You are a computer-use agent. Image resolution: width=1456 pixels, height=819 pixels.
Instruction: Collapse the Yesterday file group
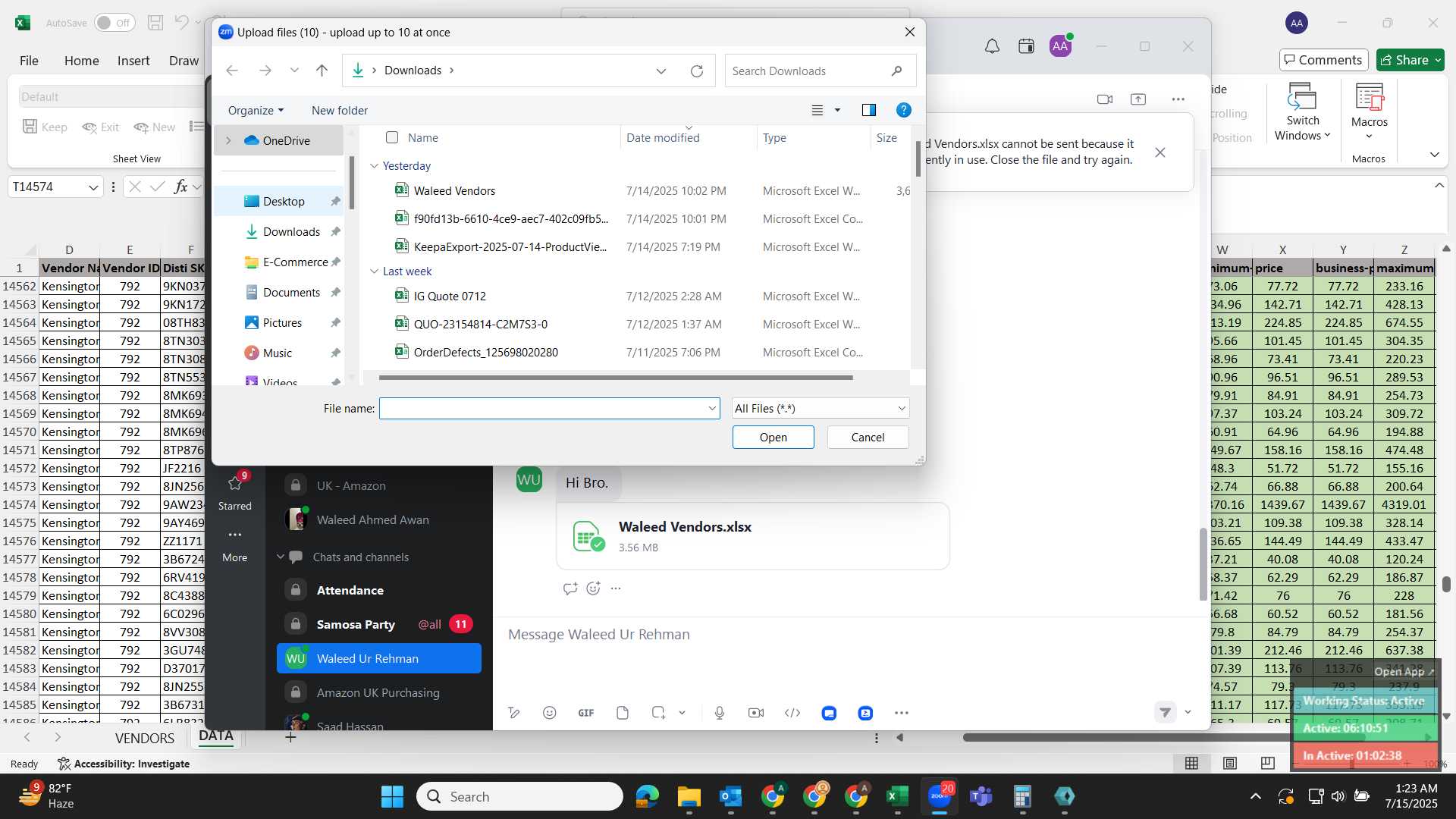pyautogui.click(x=374, y=166)
